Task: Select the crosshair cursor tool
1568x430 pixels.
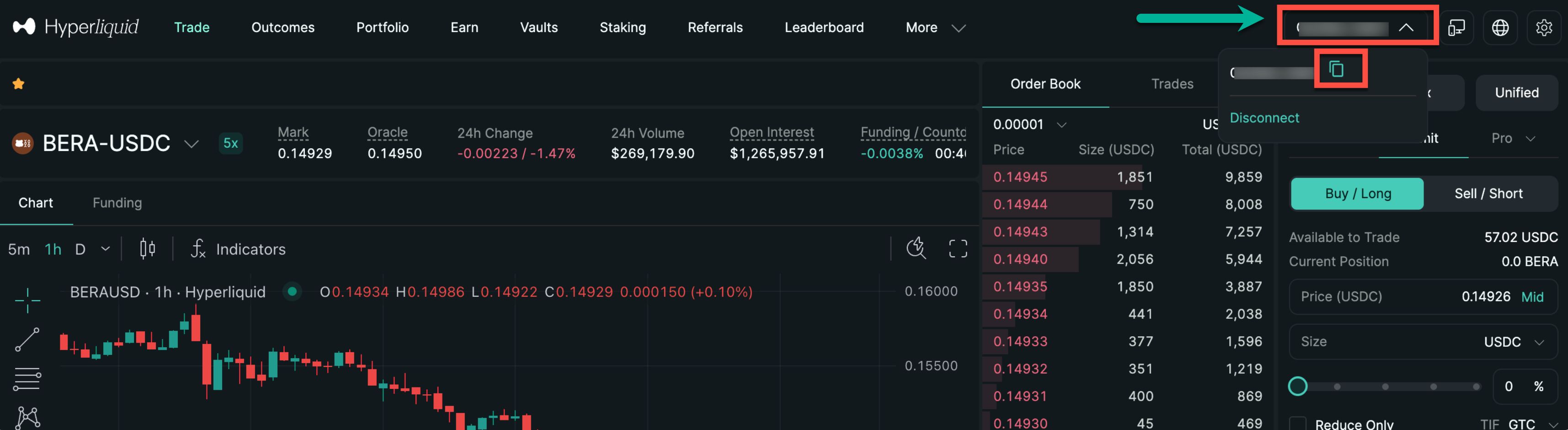Action: click(x=27, y=300)
